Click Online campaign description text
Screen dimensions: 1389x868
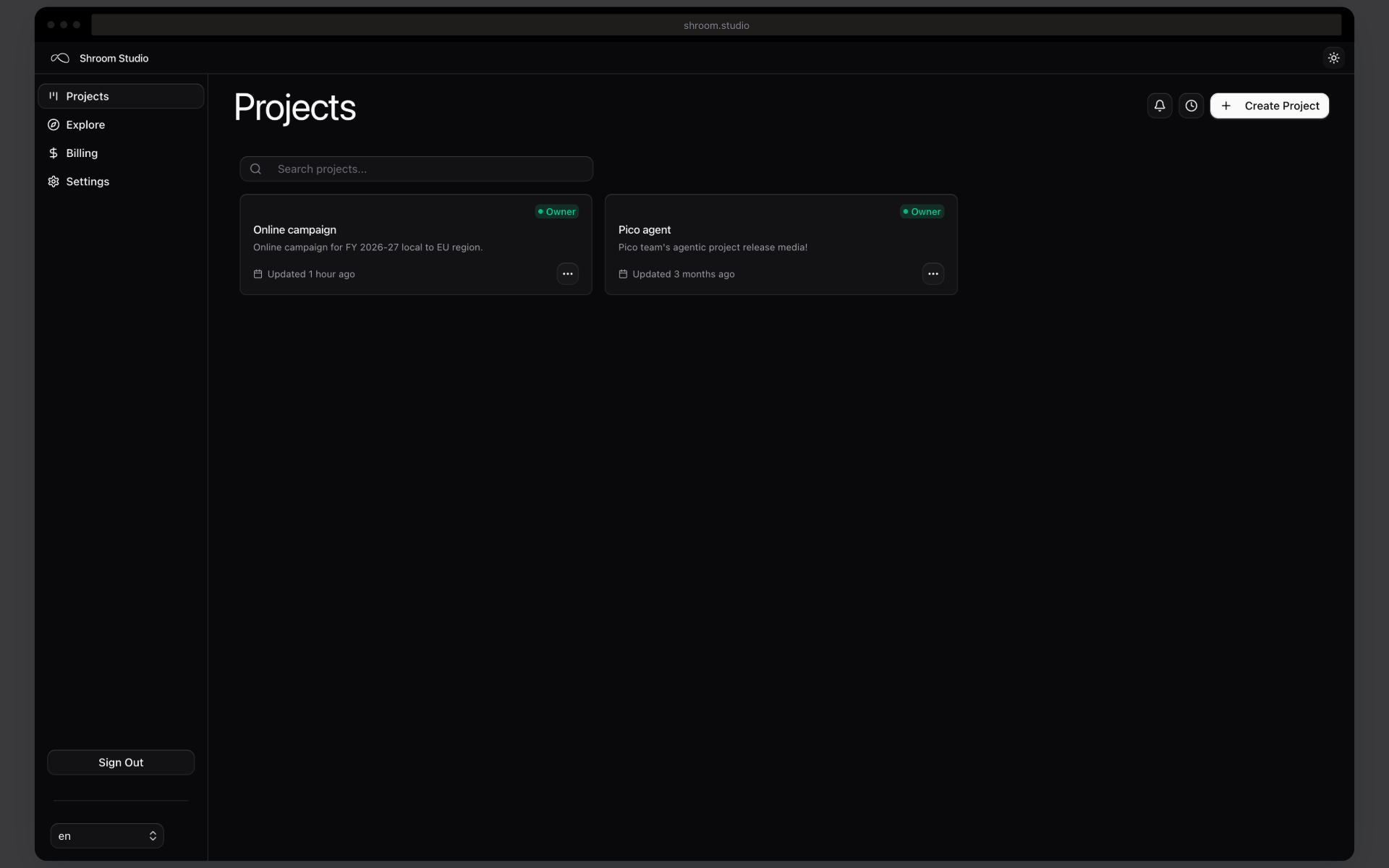tap(368, 247)
